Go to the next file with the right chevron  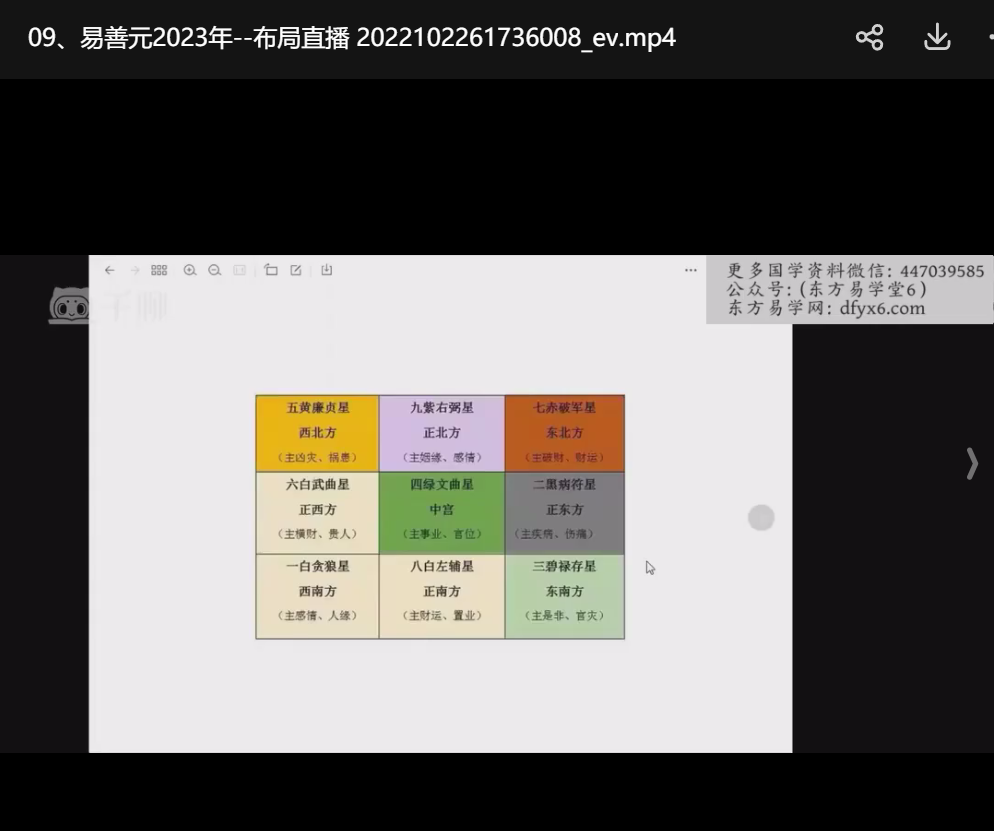pyautogui.click(x=971, y=463)
